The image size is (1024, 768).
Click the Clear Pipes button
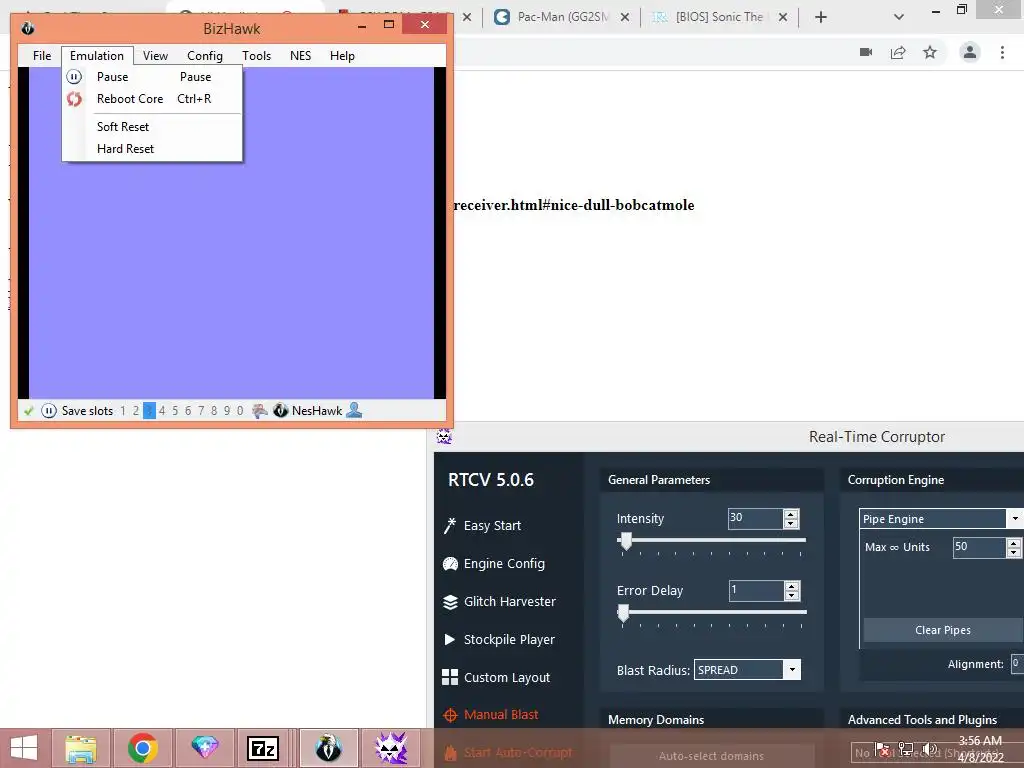click(x=943, y=630)
